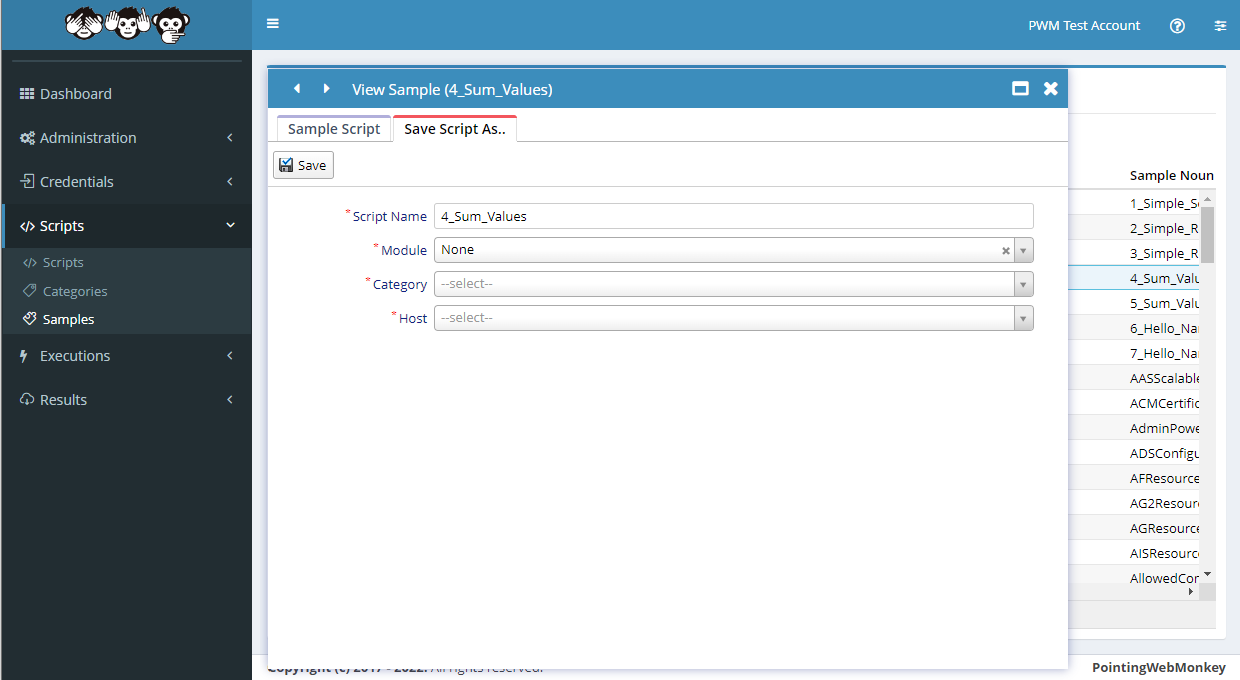Click into the Script Name field
The width and height of the screenshot is (1240, 680).
733,216
